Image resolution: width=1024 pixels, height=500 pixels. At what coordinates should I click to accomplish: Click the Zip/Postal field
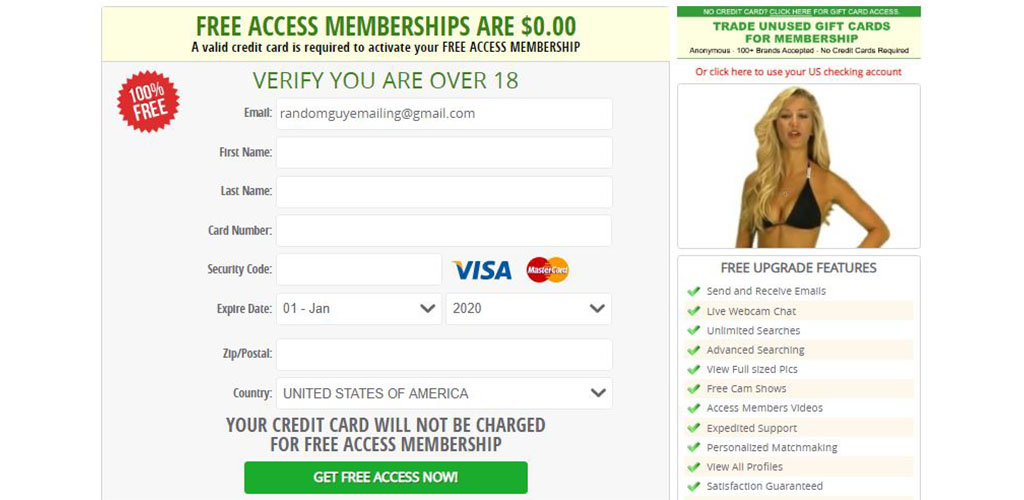coord(444,354)
